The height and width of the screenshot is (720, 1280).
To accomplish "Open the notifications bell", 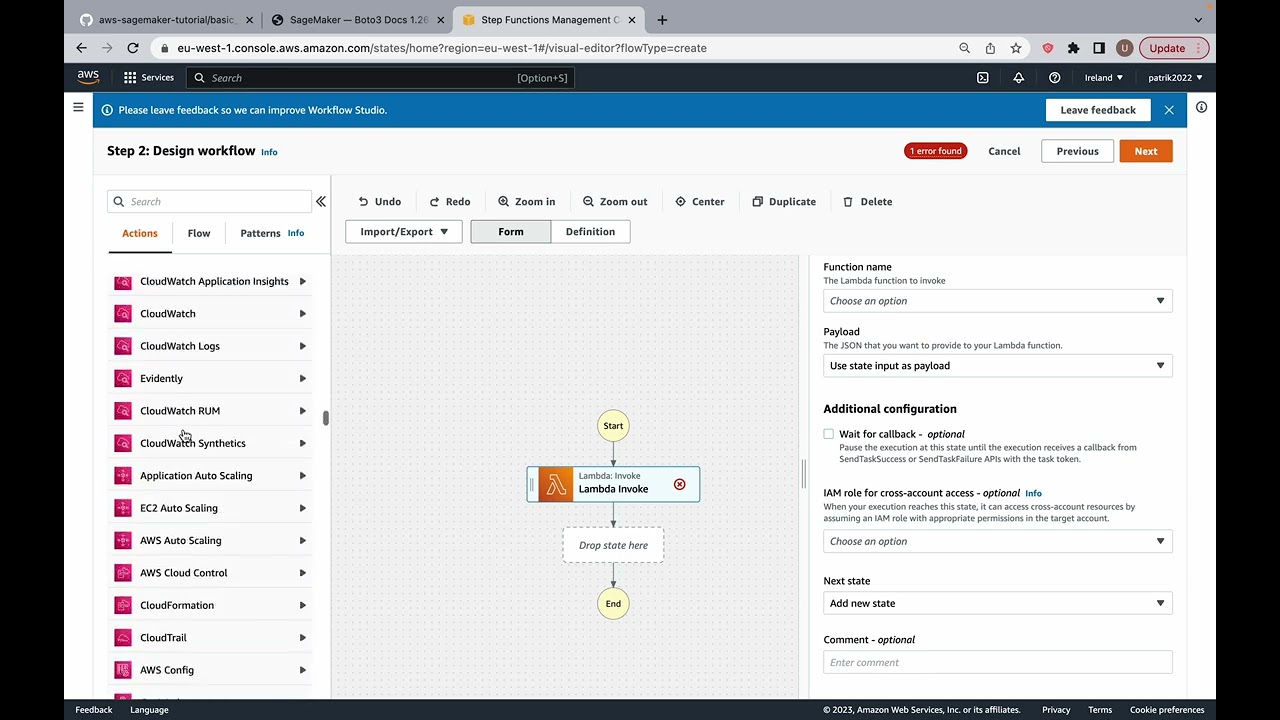I will click(x=1019, y=77).
